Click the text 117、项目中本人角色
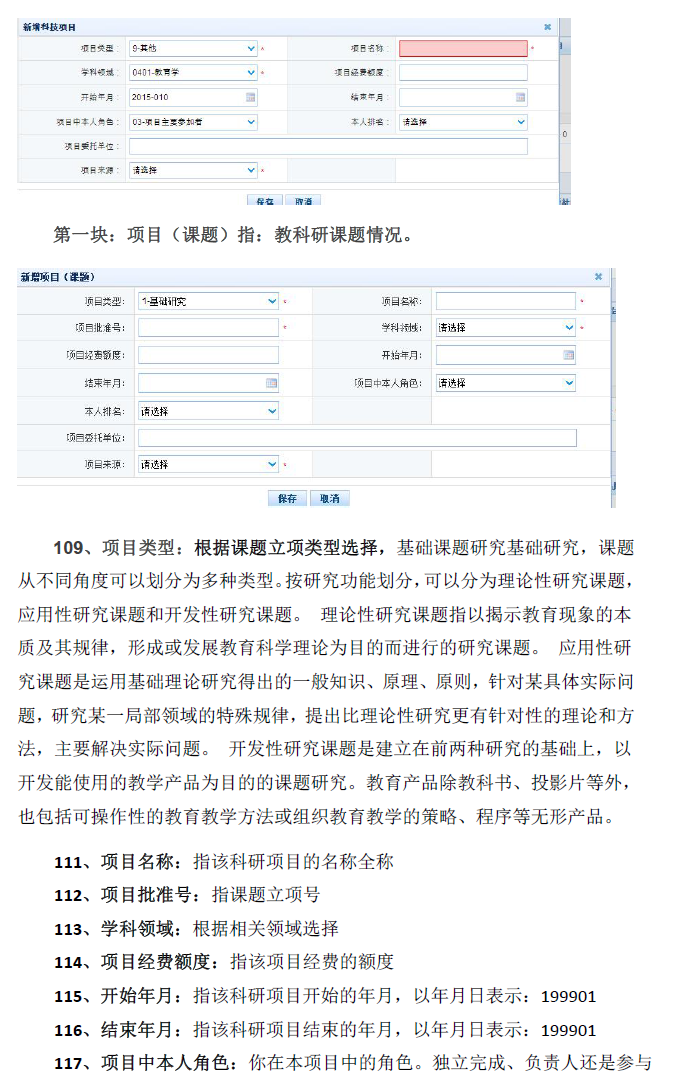The image size is (699, 1080). pos(142,1063)
